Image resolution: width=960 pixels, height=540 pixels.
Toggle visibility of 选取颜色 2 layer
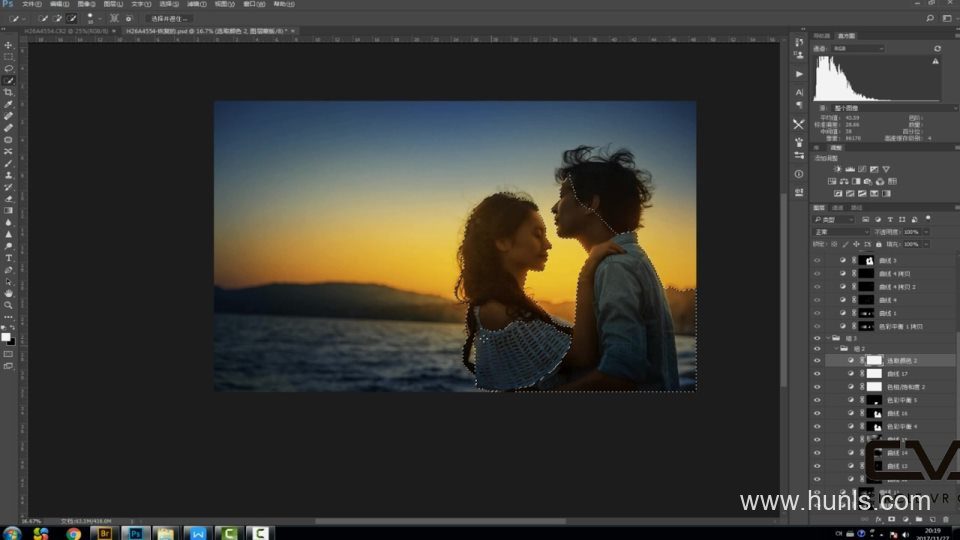(817, 360)
